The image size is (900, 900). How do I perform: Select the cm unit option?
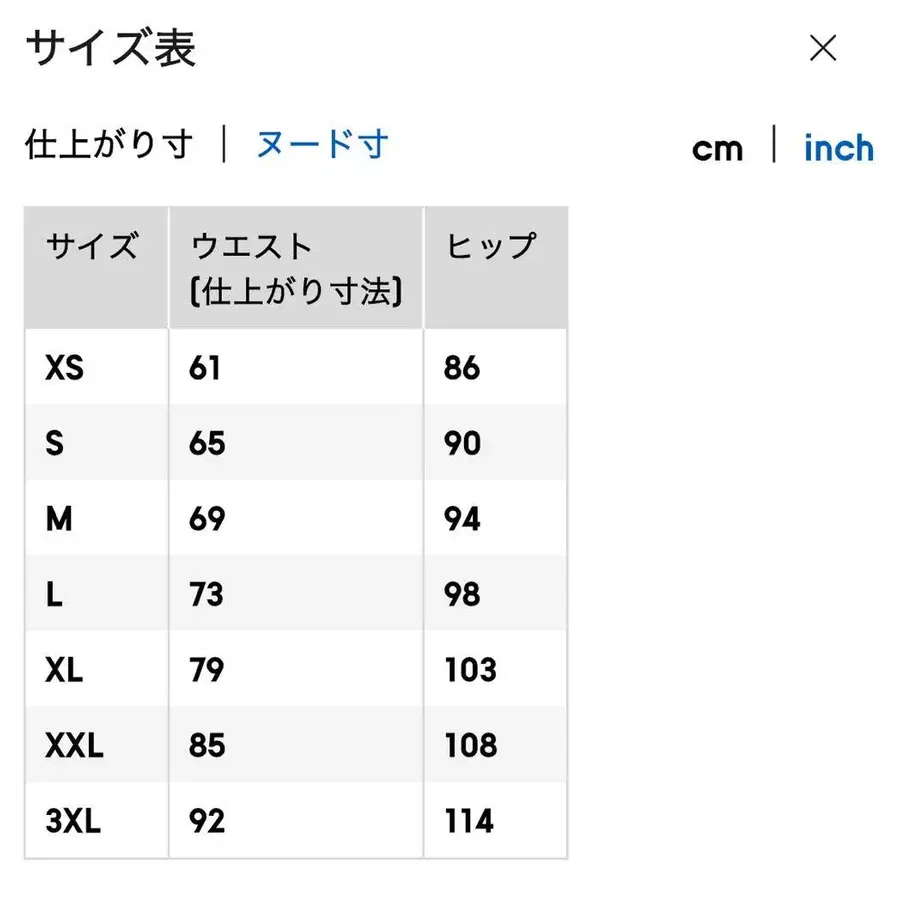[x=719, y=148]
